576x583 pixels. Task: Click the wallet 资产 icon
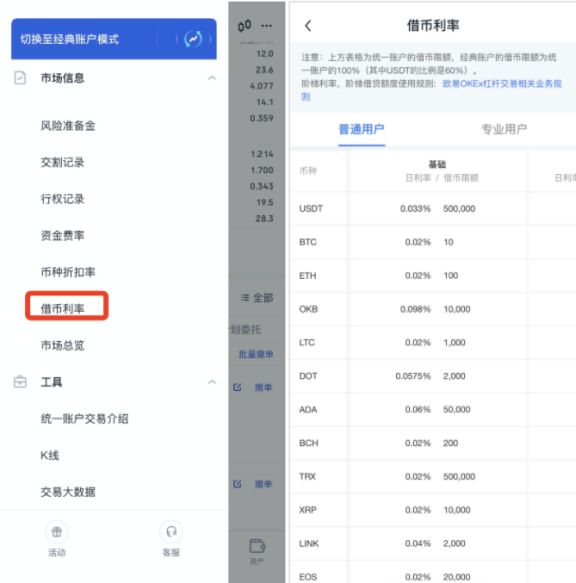pos(257,546)
